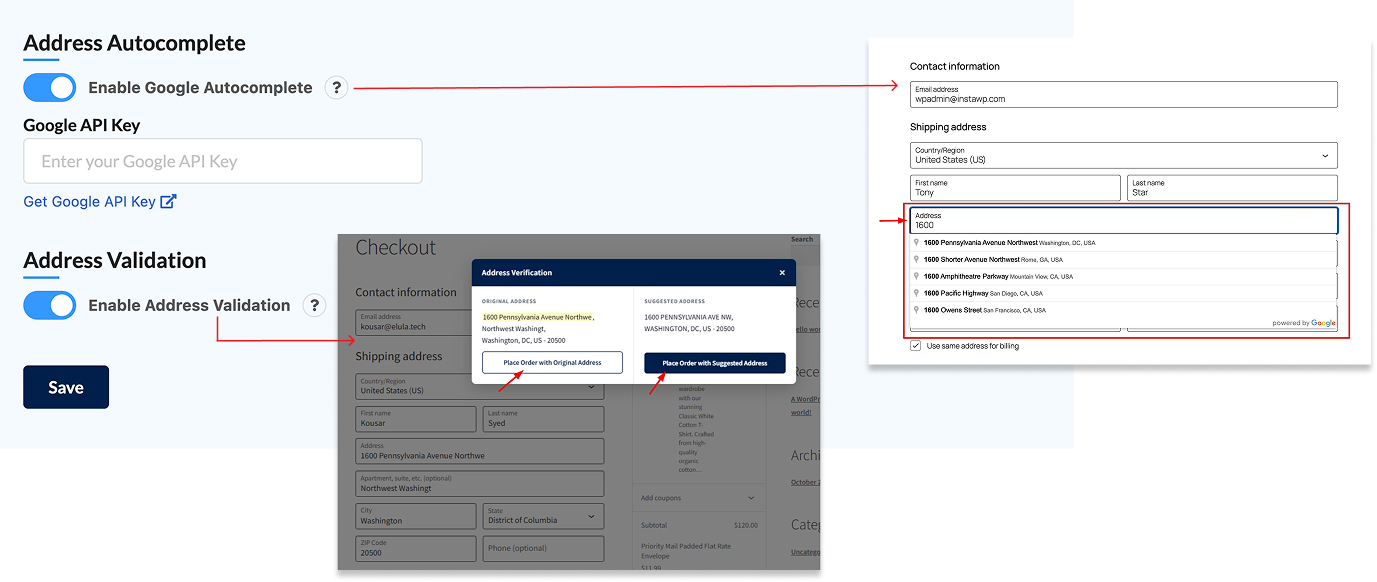
Task: Click the Subtotal $120.00 amount
Action: (x=745, y=525)
